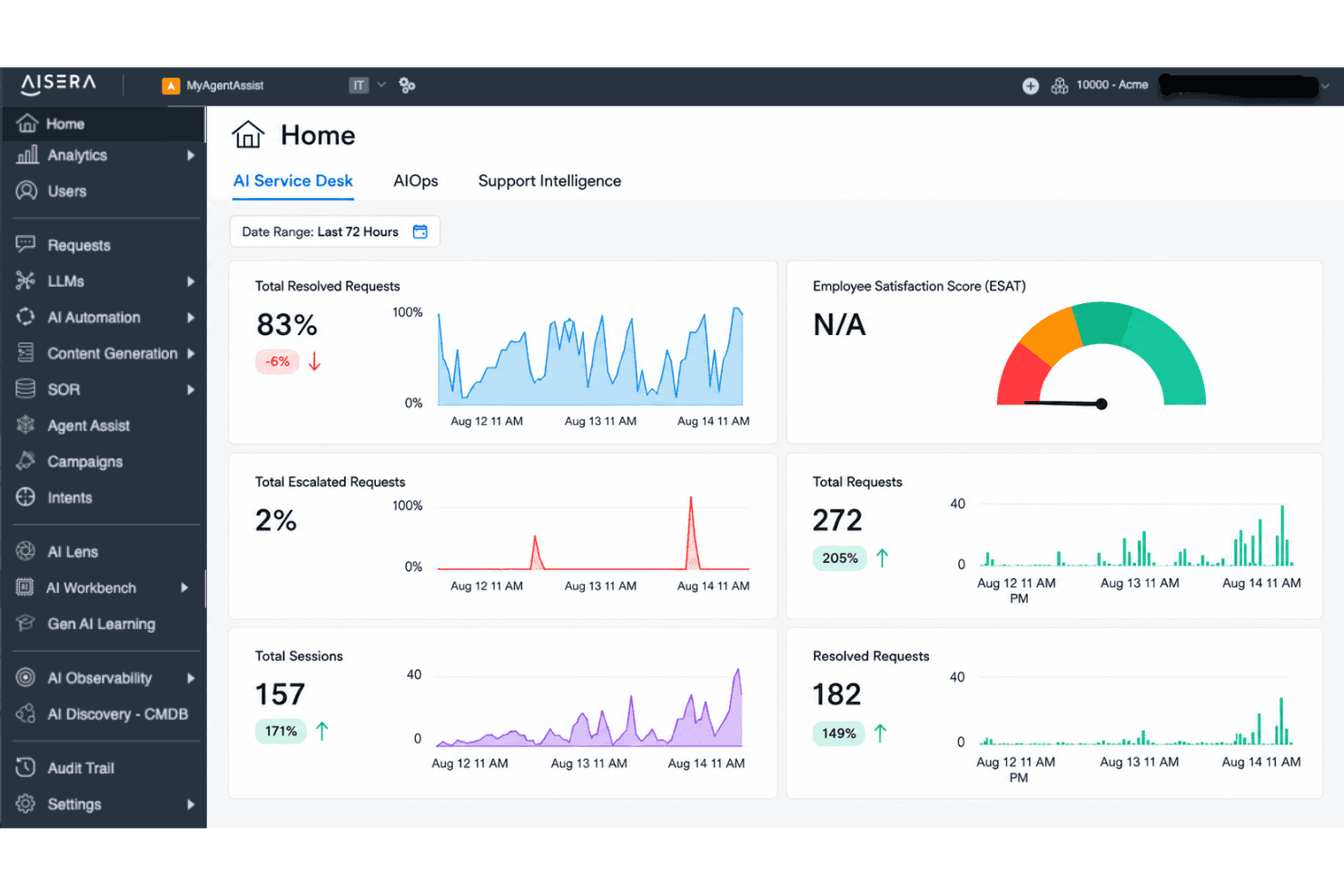
Task: Expand the Settings submenu arrow
Action: 191,804
